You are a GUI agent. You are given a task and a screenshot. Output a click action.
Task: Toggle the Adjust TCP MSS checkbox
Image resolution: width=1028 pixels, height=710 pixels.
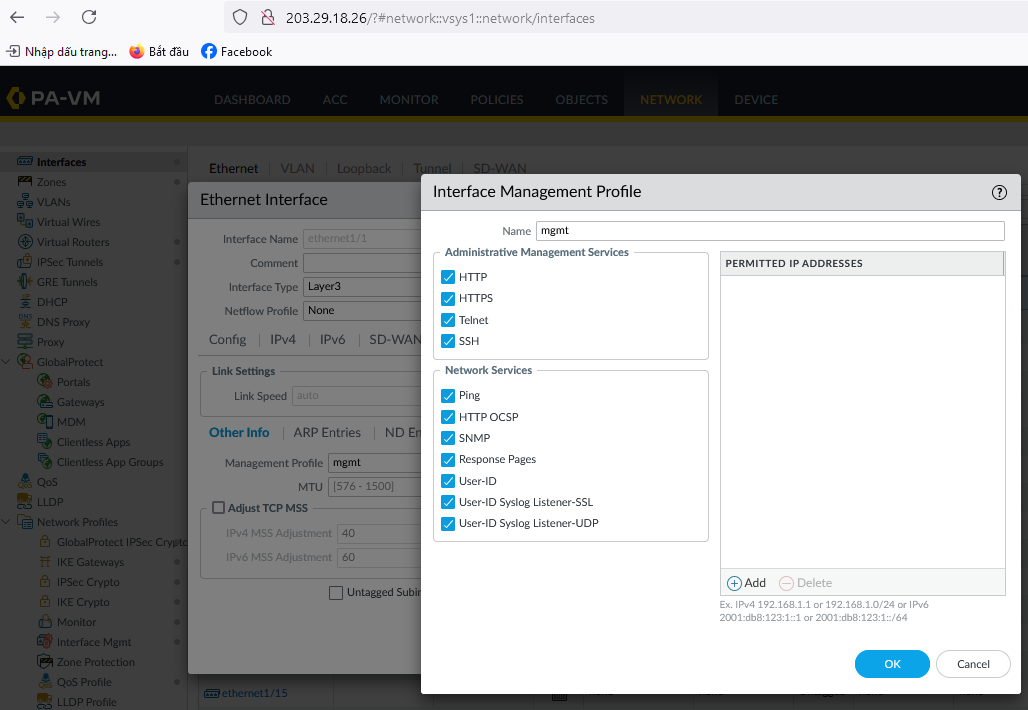point(219,508)
